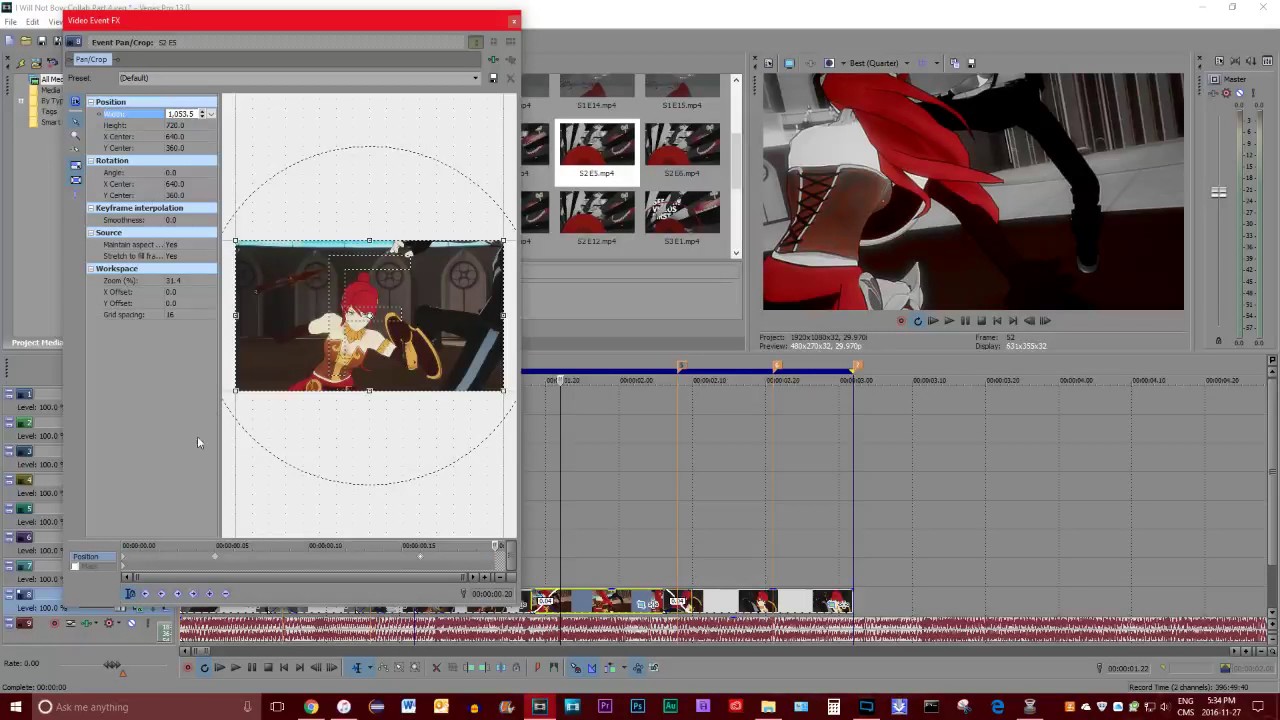1280x720 pixels.
Task: Save the Pan/Crop preset
Action: [493, 78]
